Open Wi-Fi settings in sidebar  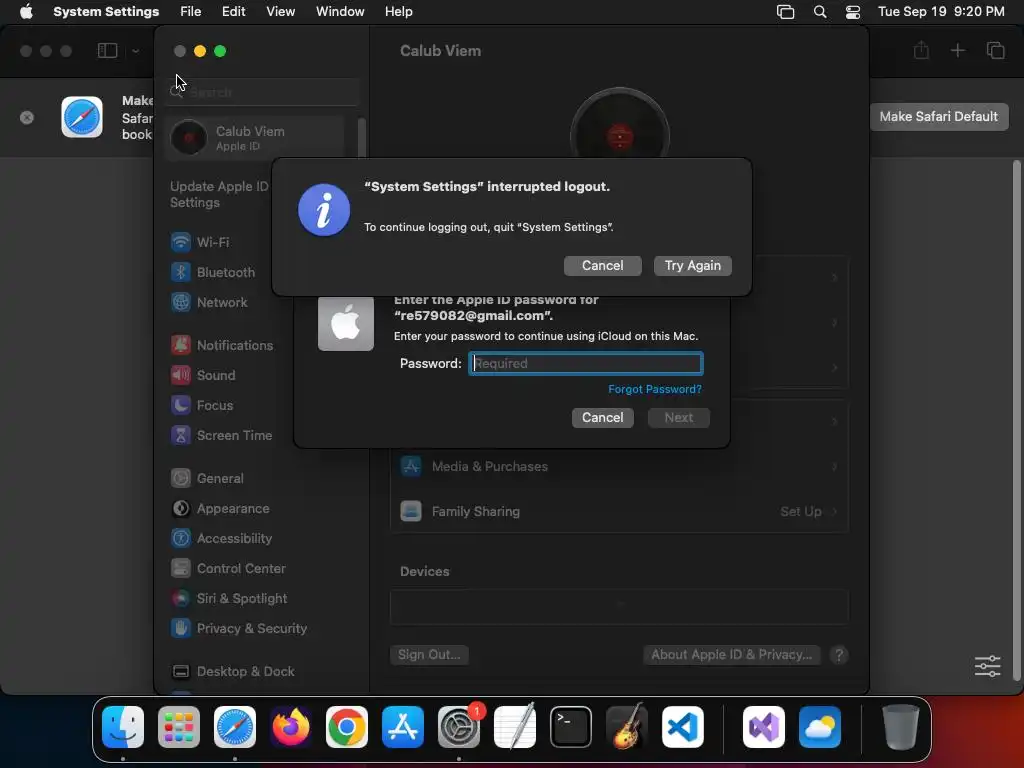pos(213,242)
